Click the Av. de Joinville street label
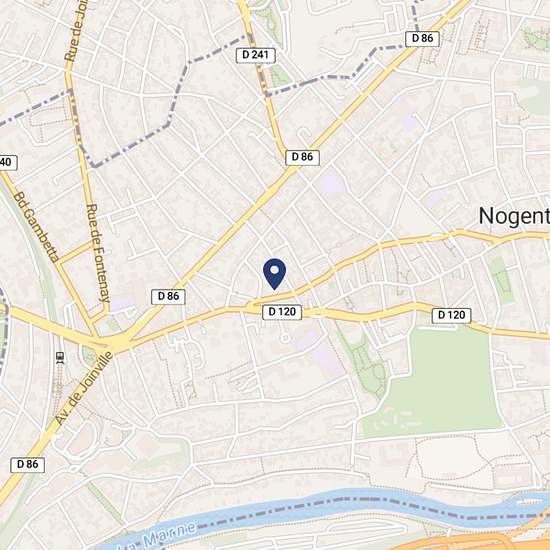550x550 pixels. click(x=84, y=388)
